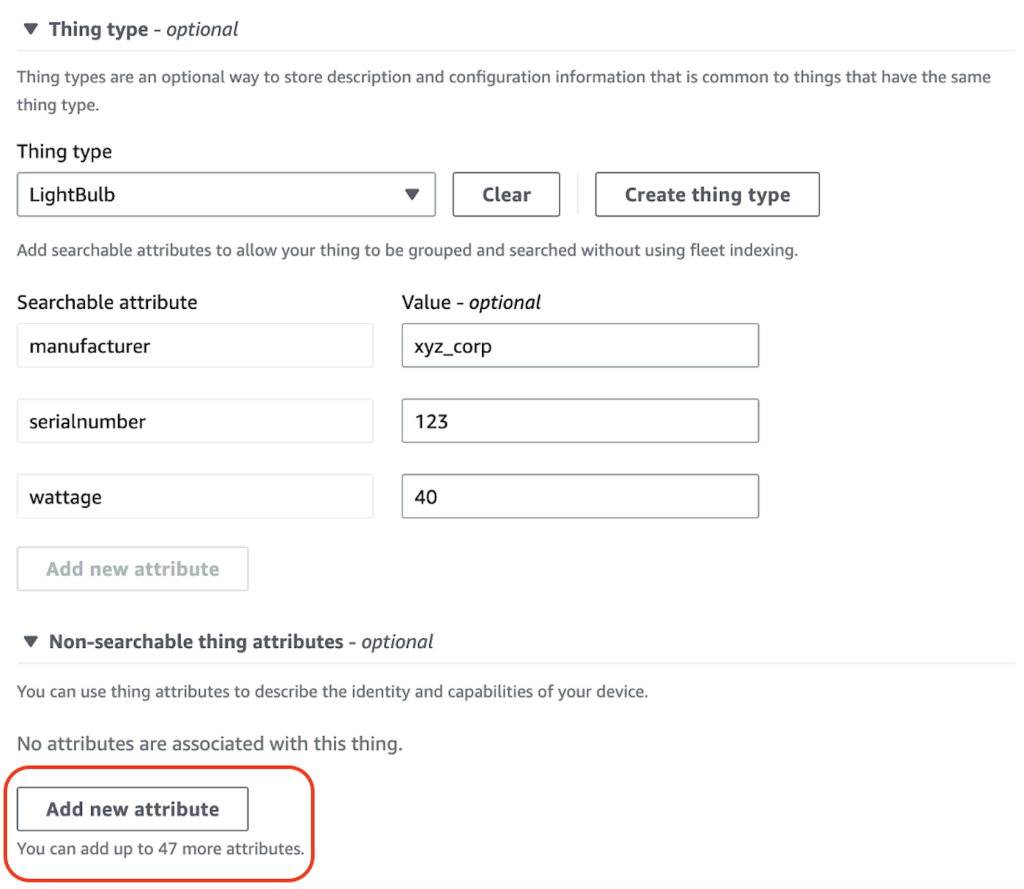The height and width of the screenshot is (889, 1024).
Task: Collapse Non-searchable thing attributes triangle
Action: (x=31, y=641)
